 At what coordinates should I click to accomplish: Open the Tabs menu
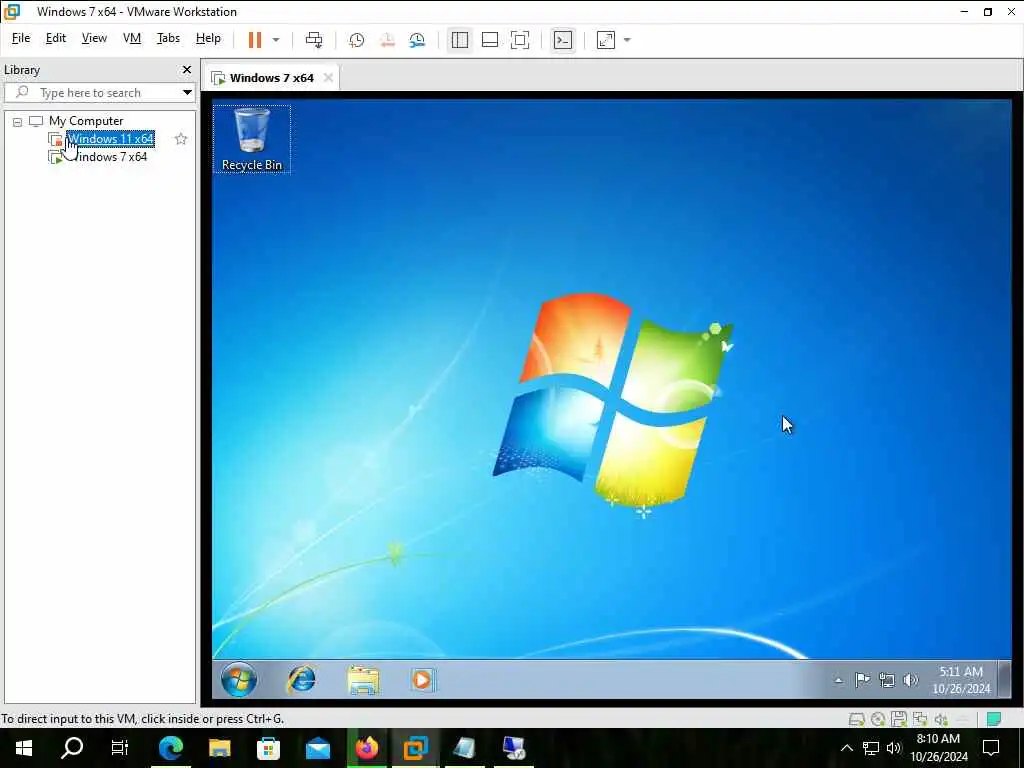point(168,38)
